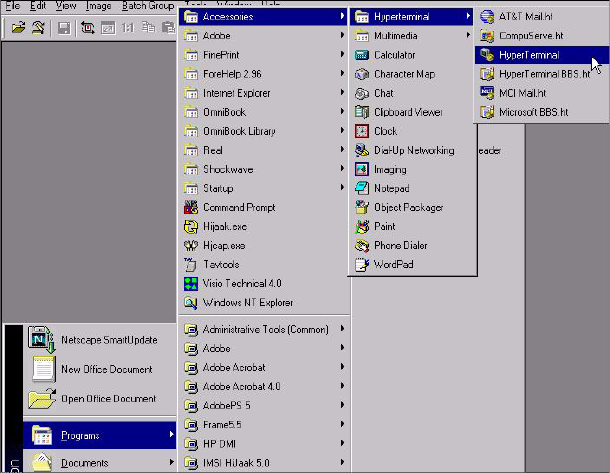Open HyperTerminal BBS.ht entry
Image resolution: width=610 pixels, height=473 pixels.
541,74
